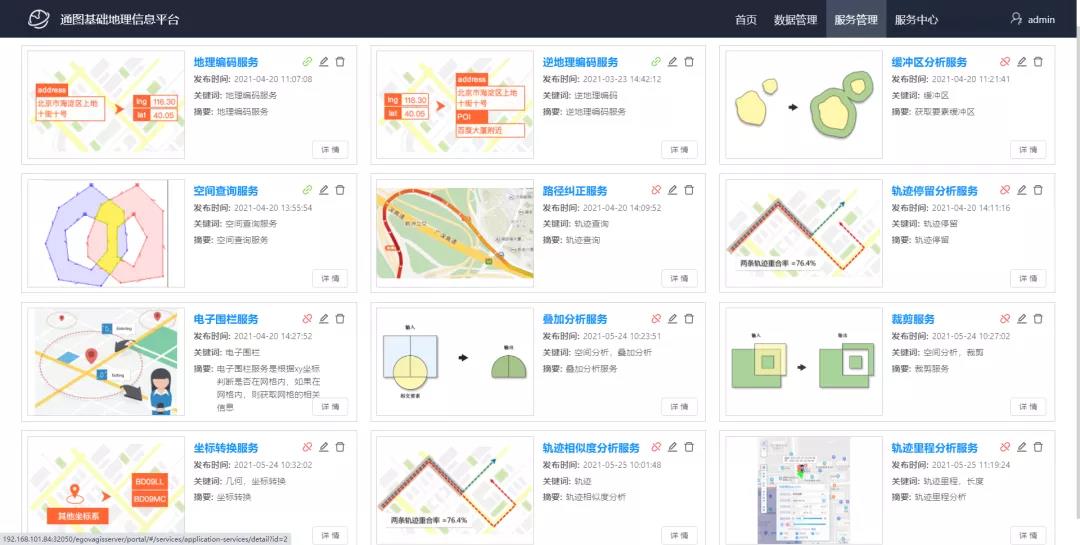The width and height of the screenshot is (1080, 545).
Task: Delete the 逆地理编码服务 card via trash icon
Action: point(688,62)
